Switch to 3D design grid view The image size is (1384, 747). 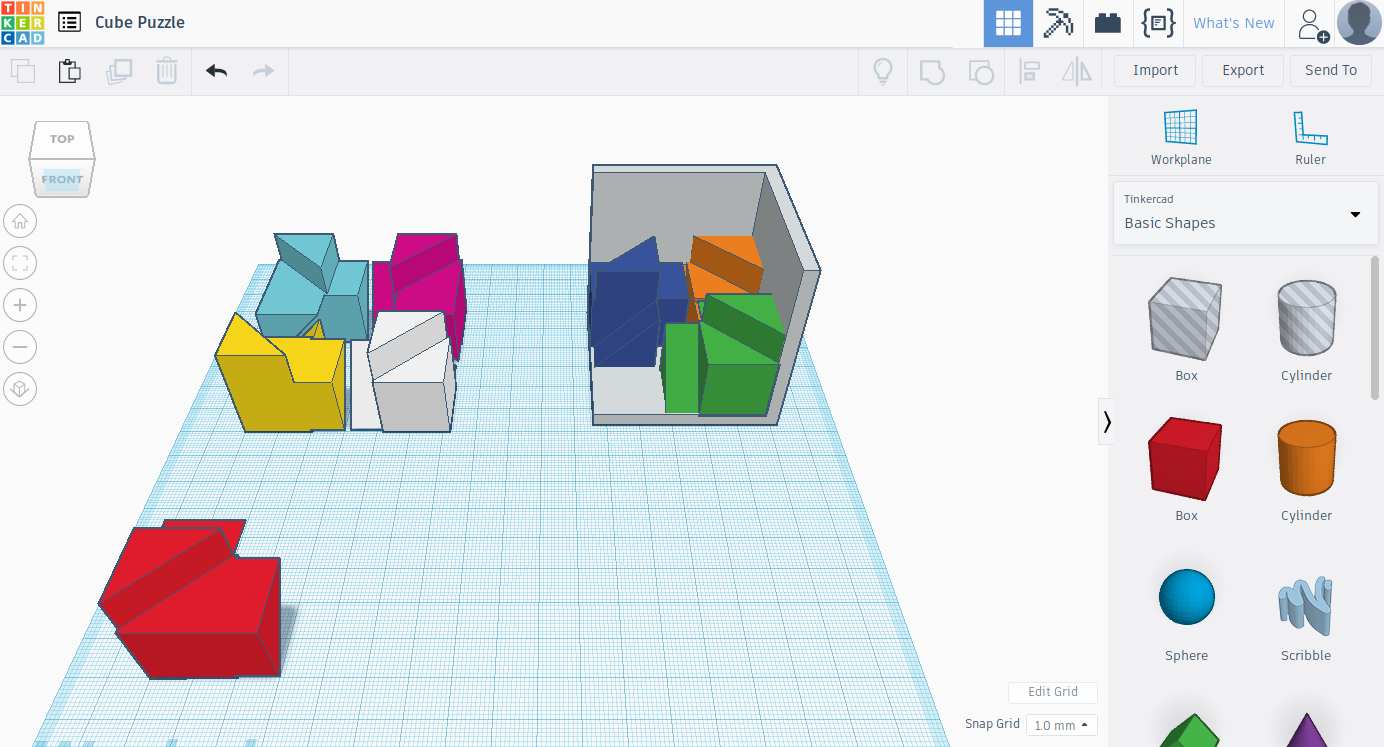pyautogui.click(x=1008, y=23)
